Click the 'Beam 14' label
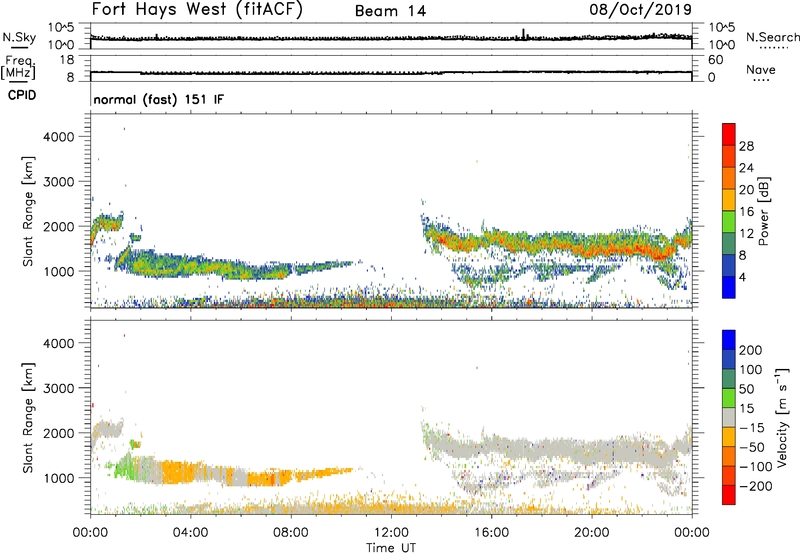Screen dimensions: 800x554 pyautogui.click(x=390, y=11)
